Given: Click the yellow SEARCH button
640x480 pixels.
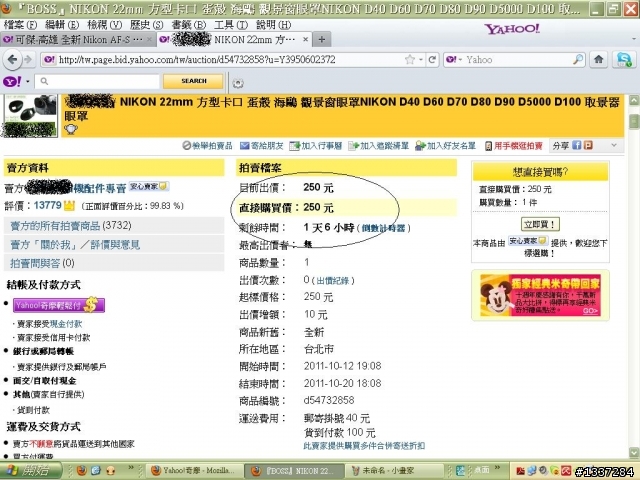Looking at the screenshot, I should click(x=193, y=81).
